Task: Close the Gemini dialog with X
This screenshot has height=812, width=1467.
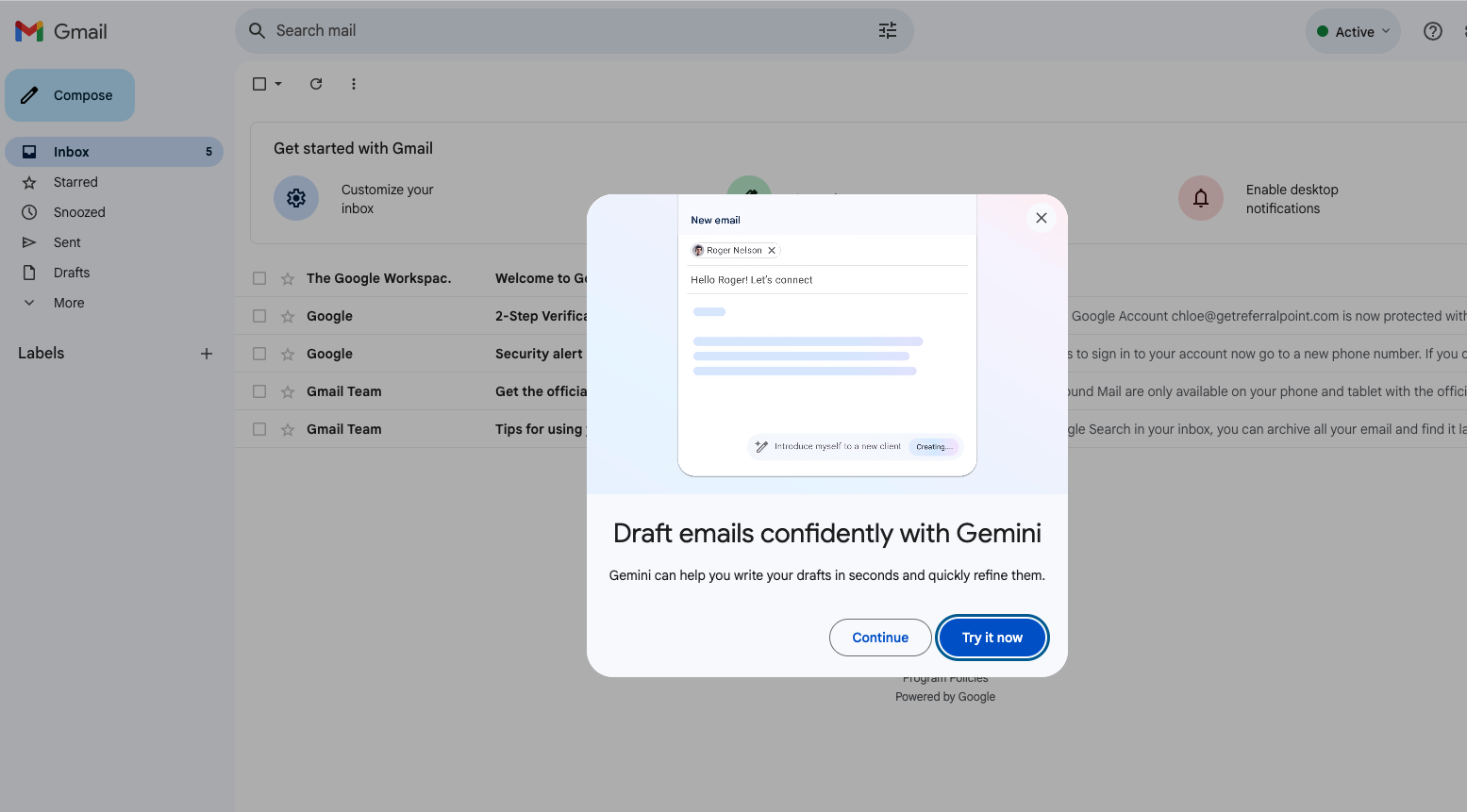Action: pos(1042,218)
